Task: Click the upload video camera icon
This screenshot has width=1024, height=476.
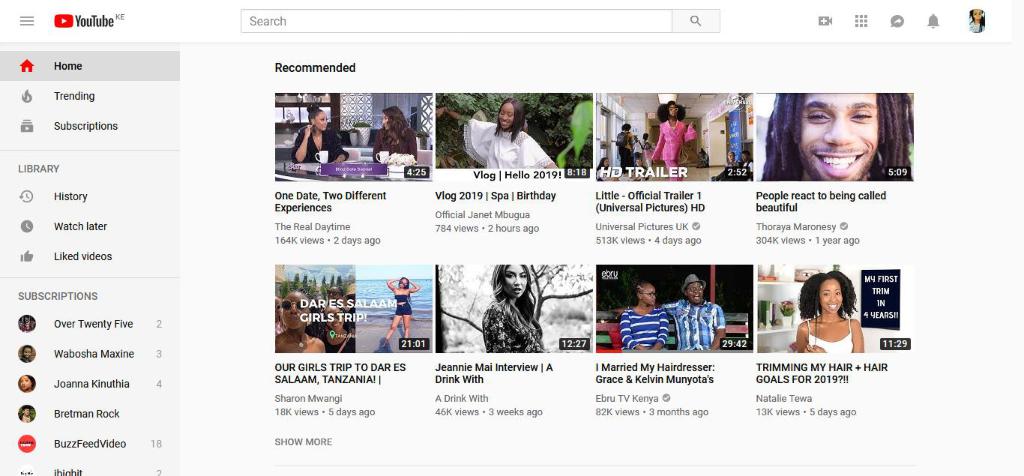Action: click(825, 21)
